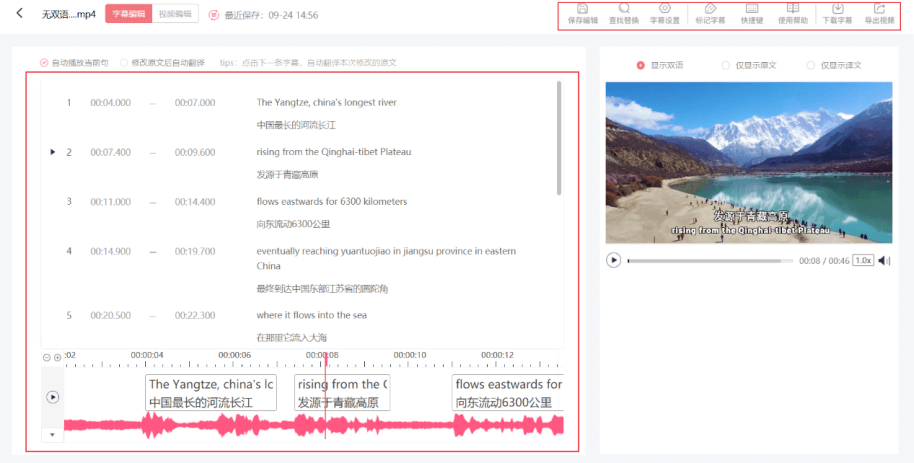
Task: Play the video in preview player
Action: tap(614, 260)
